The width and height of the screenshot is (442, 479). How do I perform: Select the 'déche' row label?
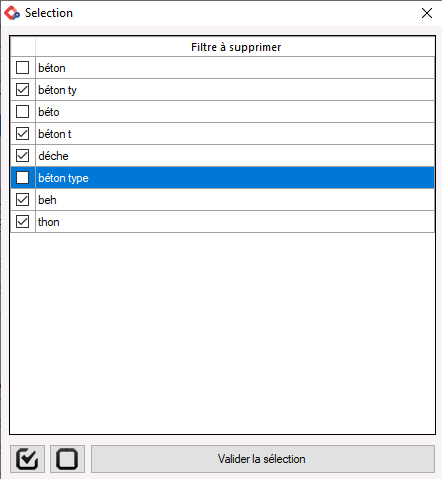[53, 156]
